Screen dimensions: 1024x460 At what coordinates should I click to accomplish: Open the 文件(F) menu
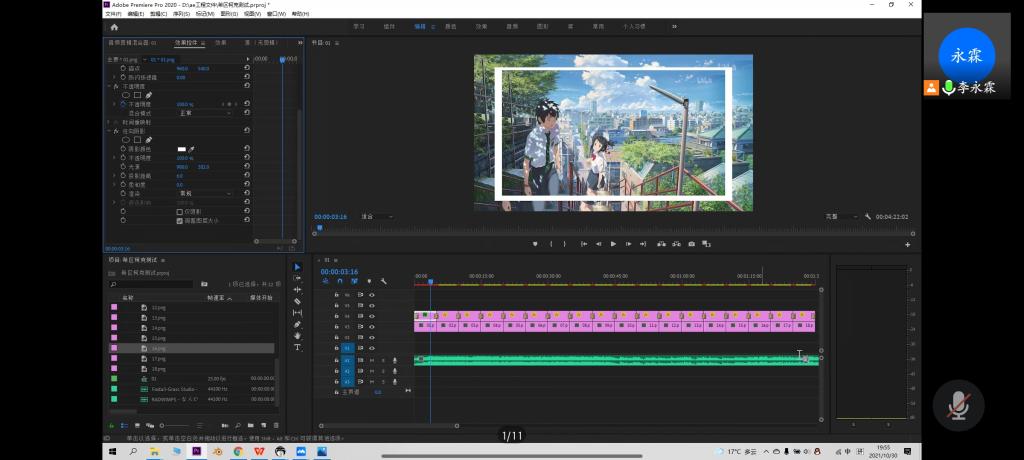pyautogui.click(x=113, y=14)
